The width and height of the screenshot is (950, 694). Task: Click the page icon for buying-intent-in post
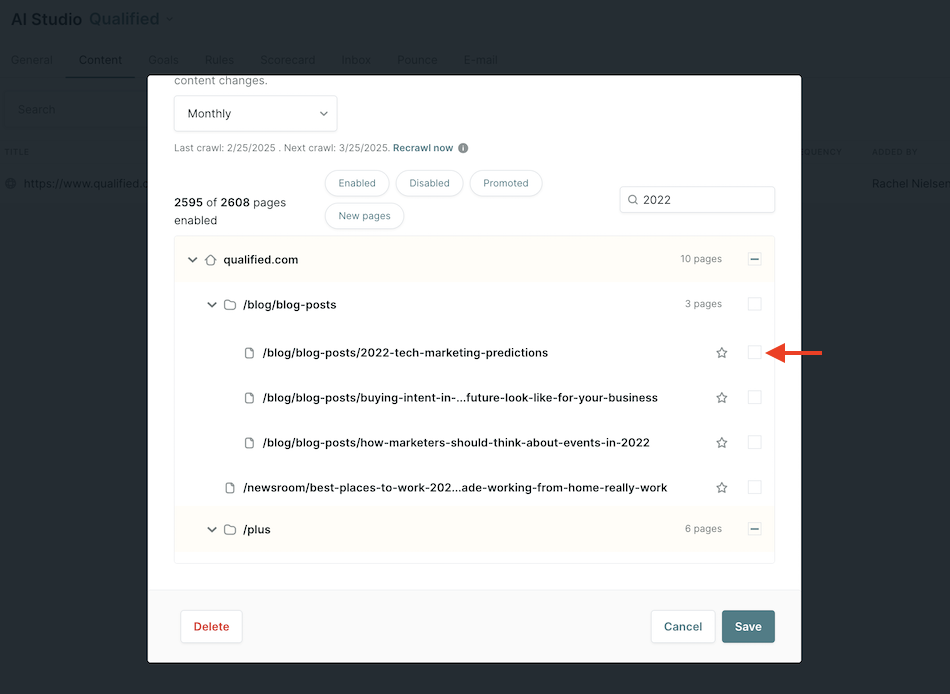tap(249, 398)
